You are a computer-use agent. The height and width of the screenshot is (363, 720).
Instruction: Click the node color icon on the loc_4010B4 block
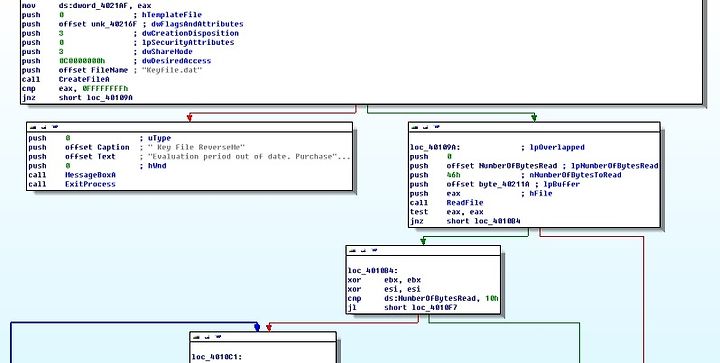click(x=352, y=251)
